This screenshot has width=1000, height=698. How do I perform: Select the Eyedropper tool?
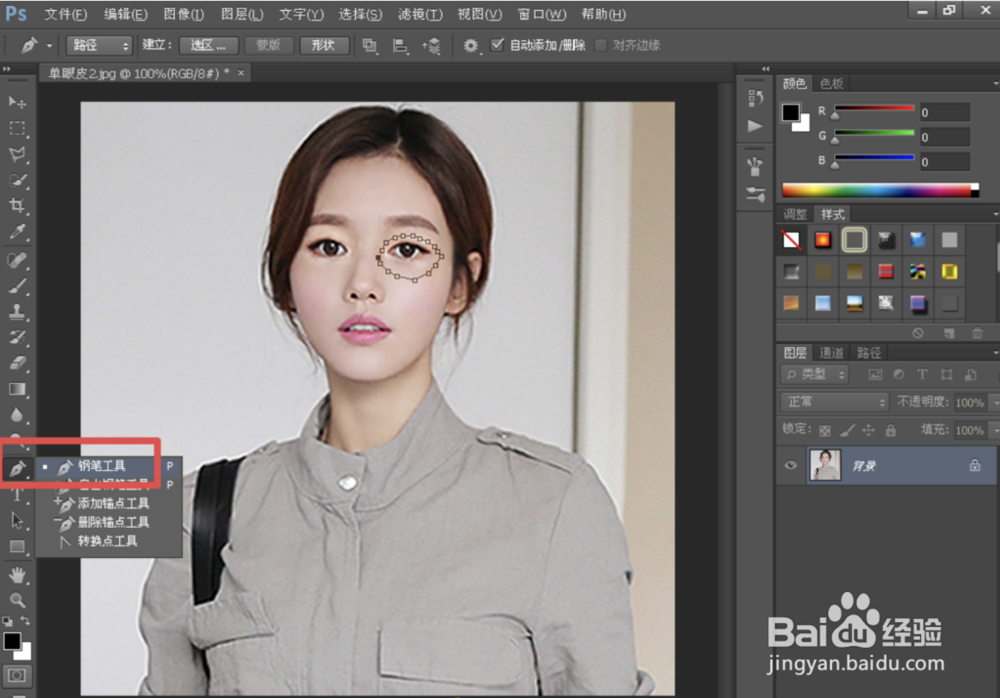coord(17,232)
